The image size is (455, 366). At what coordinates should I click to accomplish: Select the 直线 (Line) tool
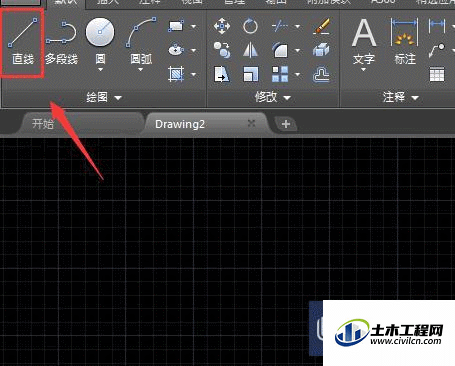(x=23, y=42)
